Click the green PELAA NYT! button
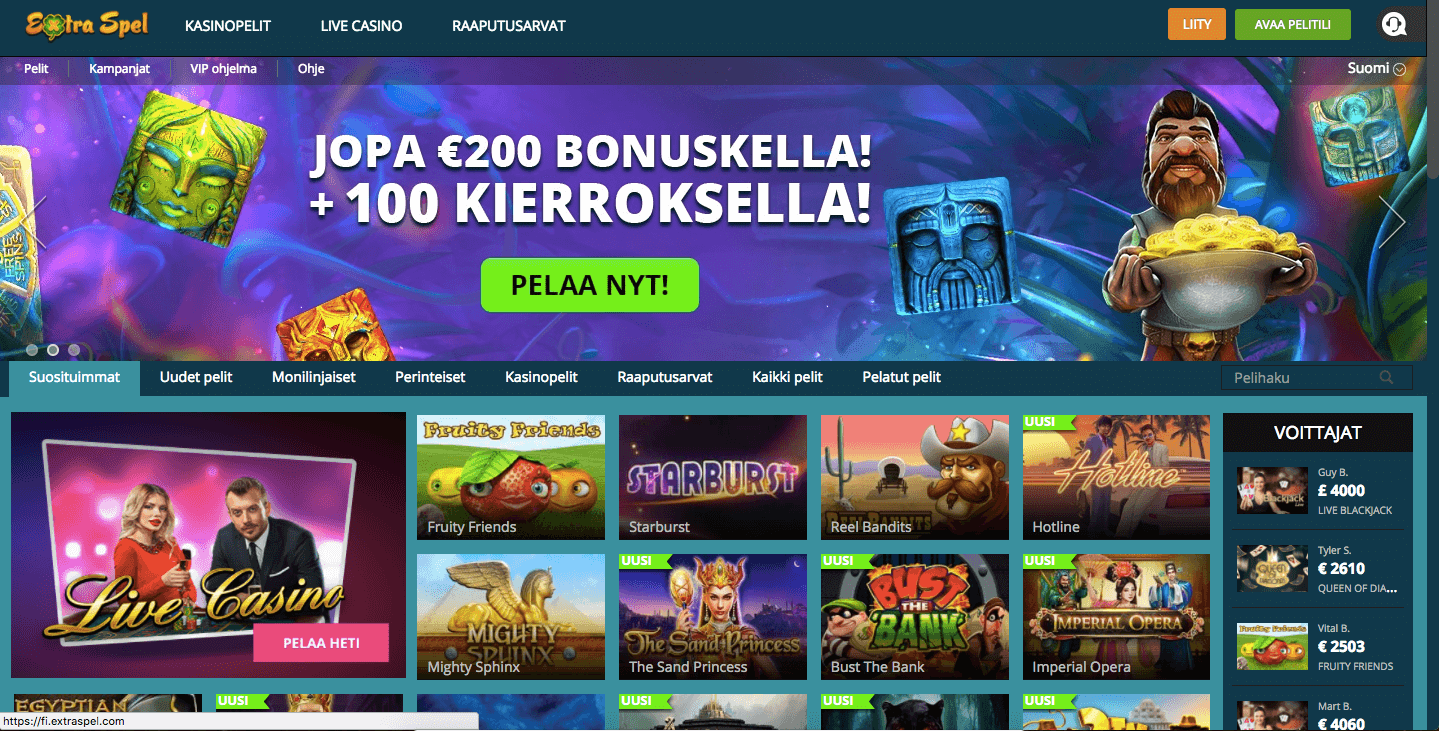1439x731 pixels. click(590, 285)
